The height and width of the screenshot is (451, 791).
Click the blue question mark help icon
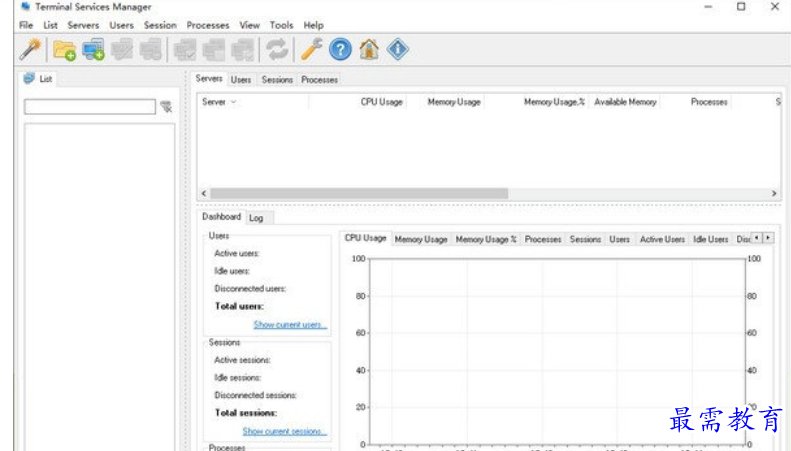(341, 49)
